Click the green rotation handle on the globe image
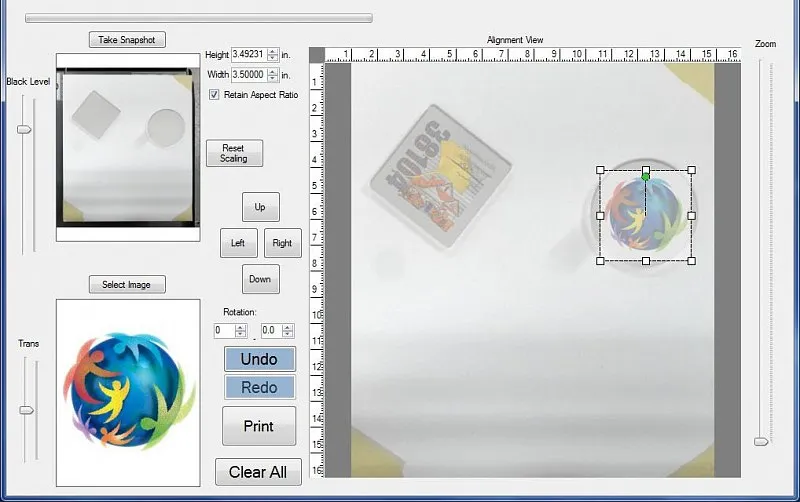The height and width of the screenshot is (502, 800). (646, 177)
